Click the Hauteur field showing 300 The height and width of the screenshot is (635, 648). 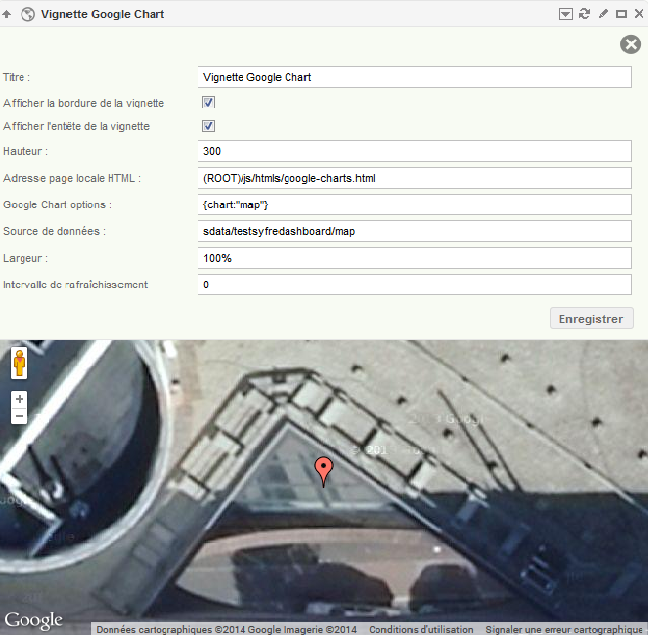click(x=415, y=151)
